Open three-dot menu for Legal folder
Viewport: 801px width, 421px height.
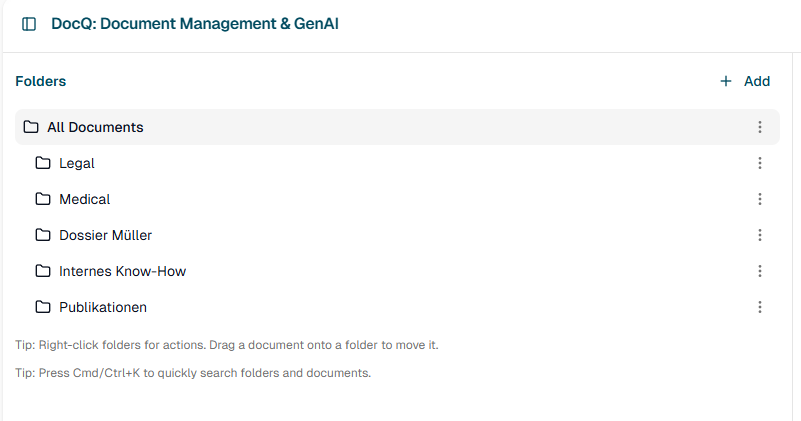click(x=760, y=163)
